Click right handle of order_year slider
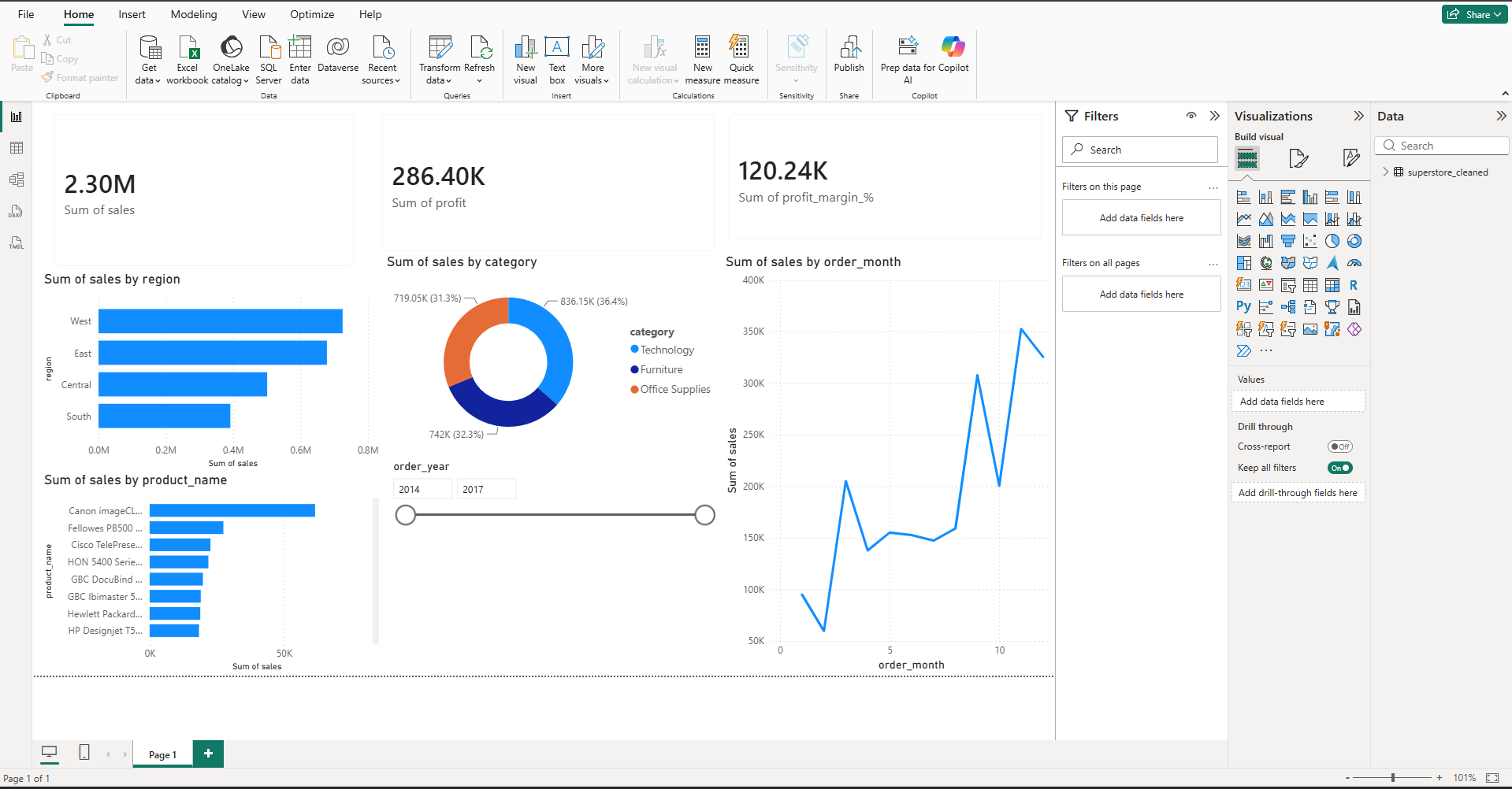Image resolution: width=1512 pixels, height=789 pixels. pyautogui.click(x=705, y=515)
